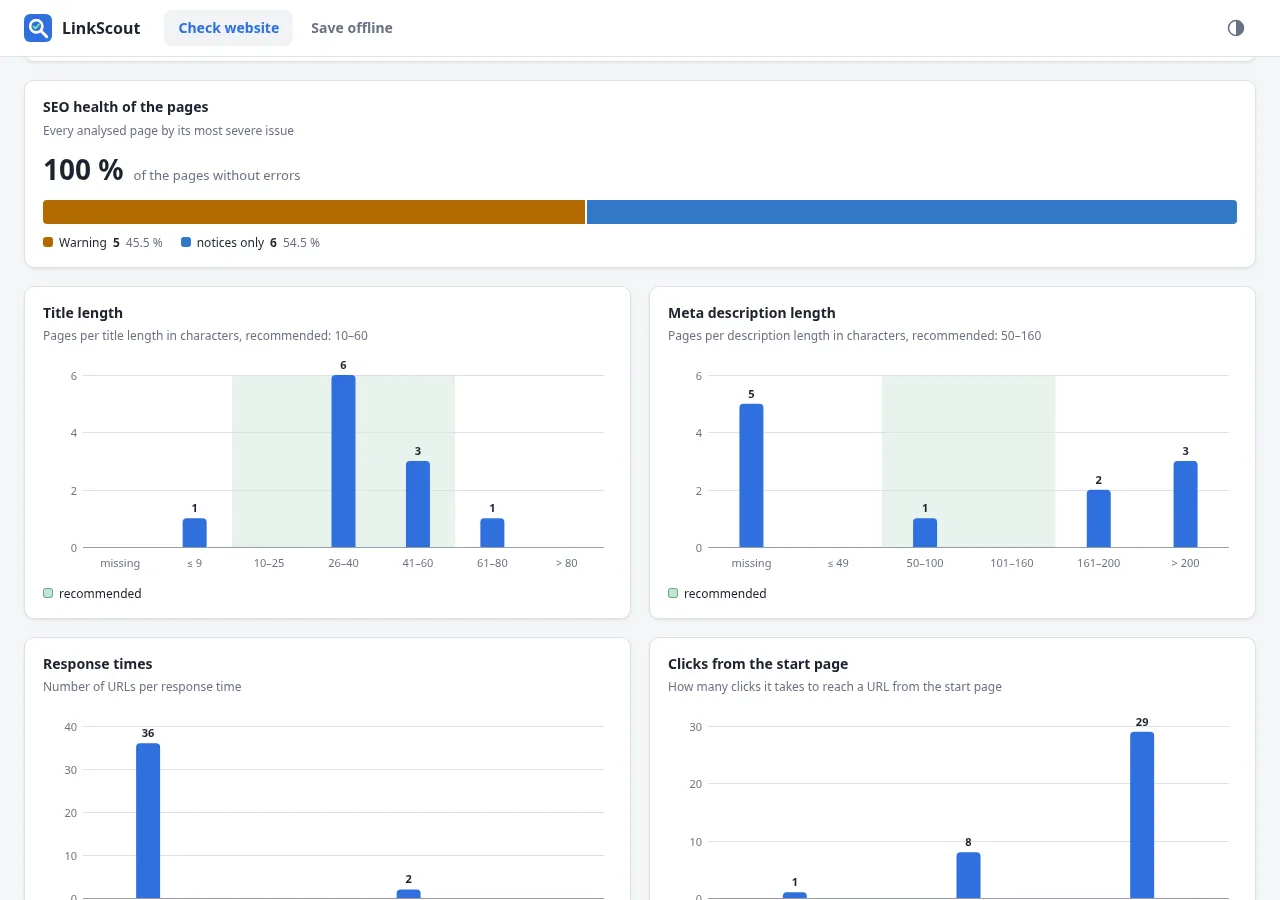
Task: Click the "≤ 49" axis label in Meta description
Action: 838,563
